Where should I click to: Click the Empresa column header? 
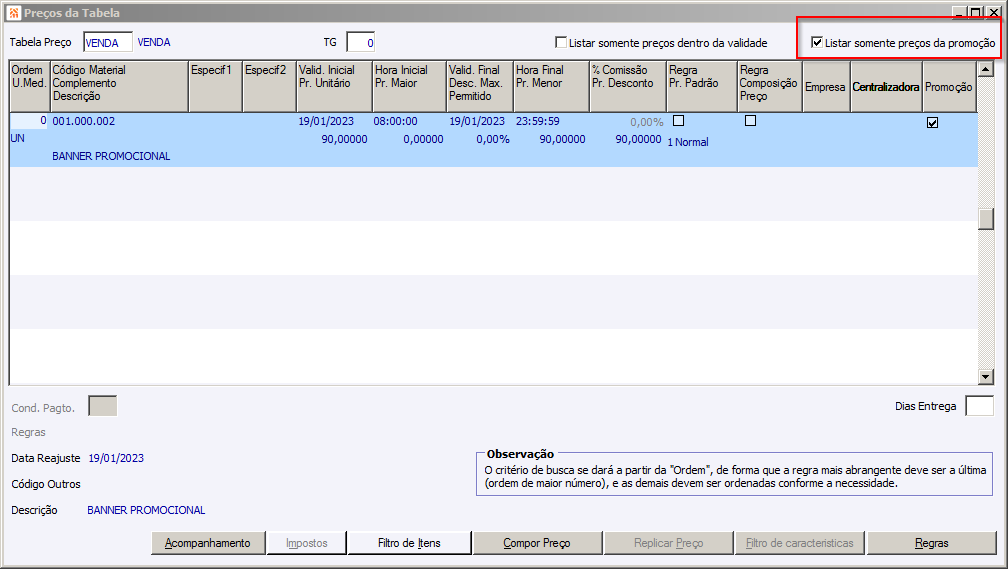point(826,87)
